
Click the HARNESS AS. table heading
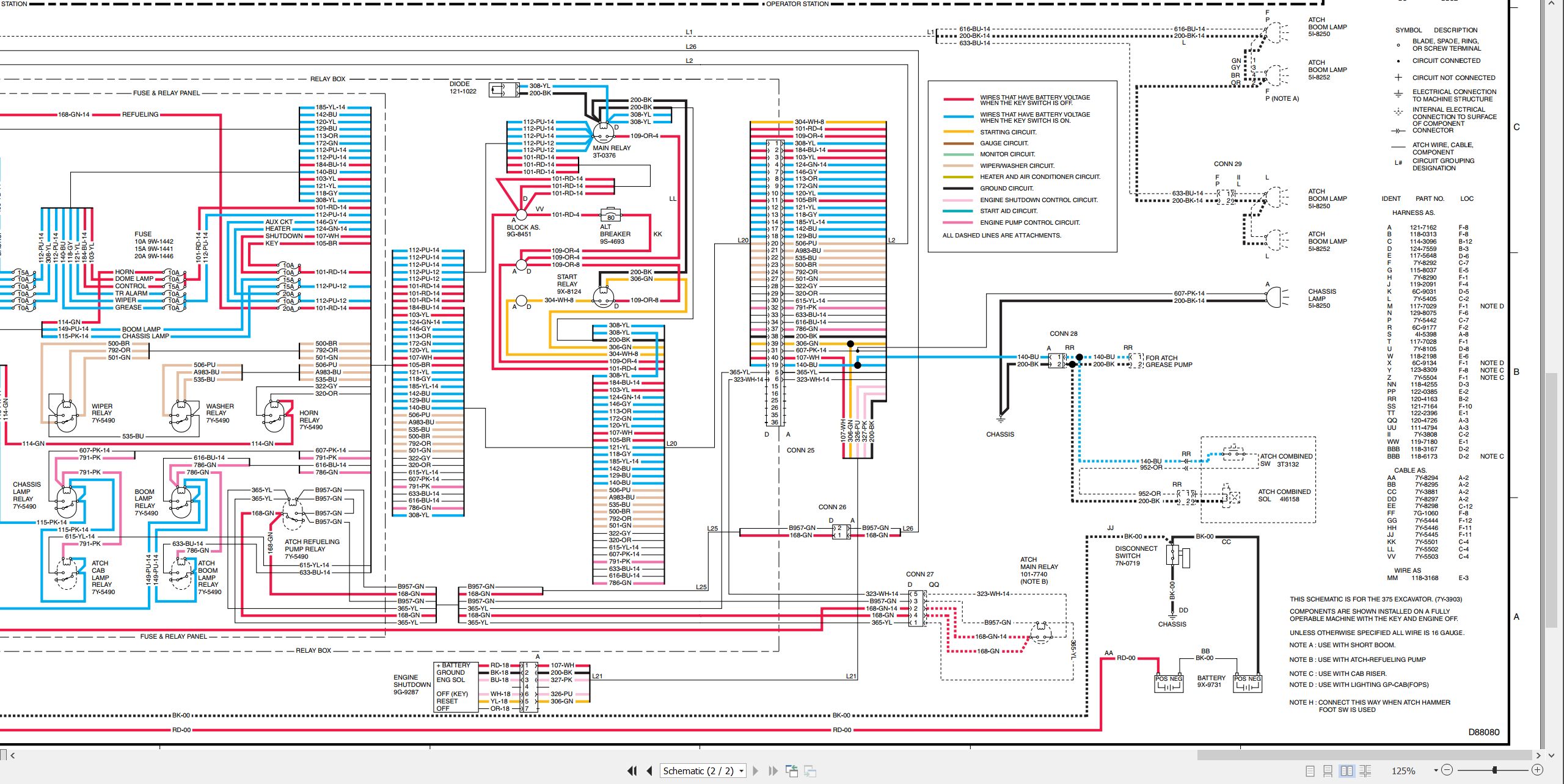tap(1413, 212)
